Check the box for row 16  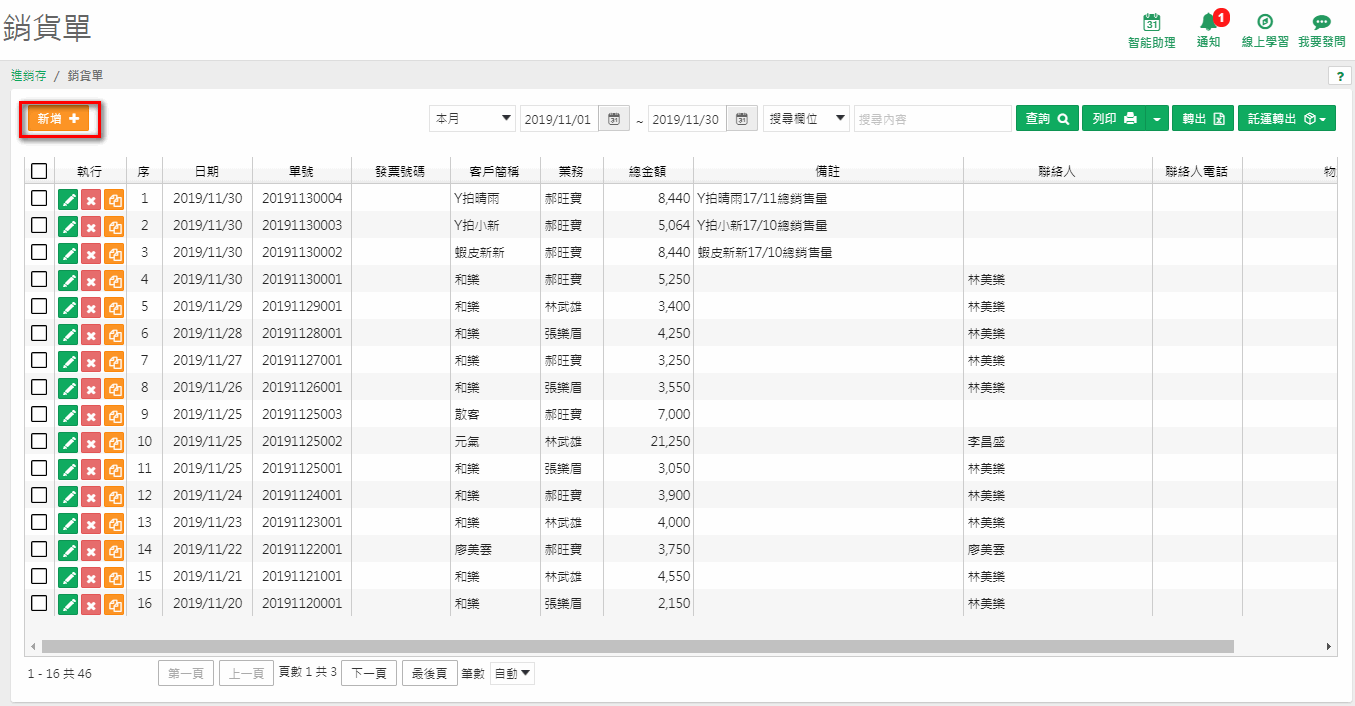point(39,603)
